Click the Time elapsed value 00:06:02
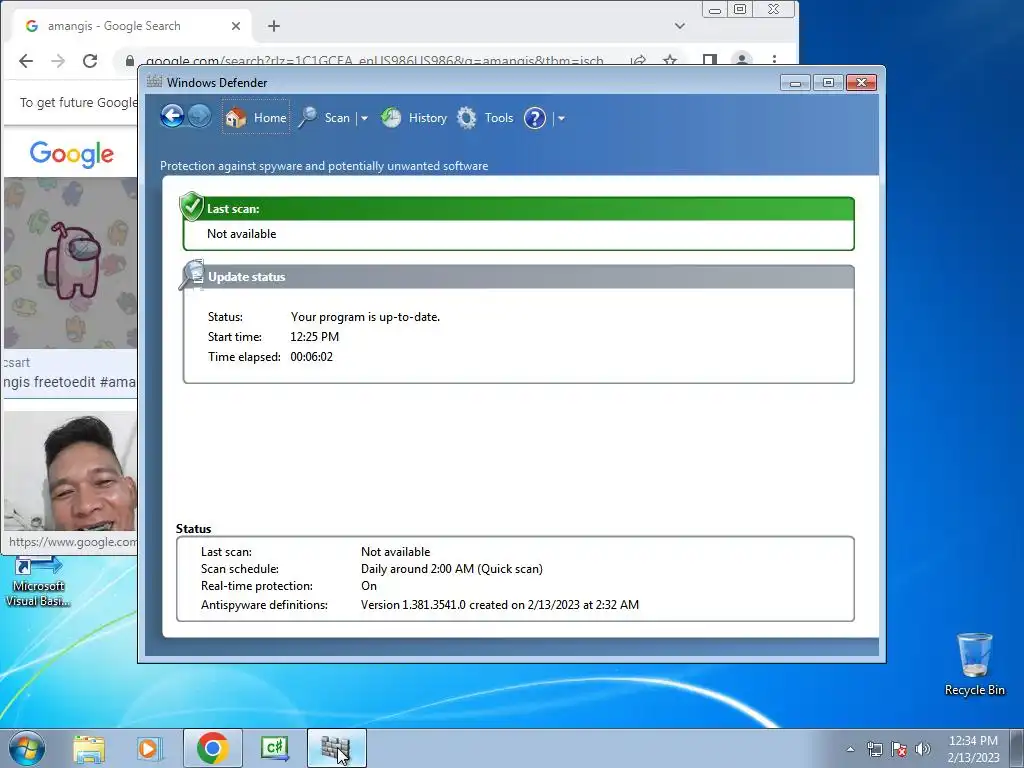 point(312,357)
